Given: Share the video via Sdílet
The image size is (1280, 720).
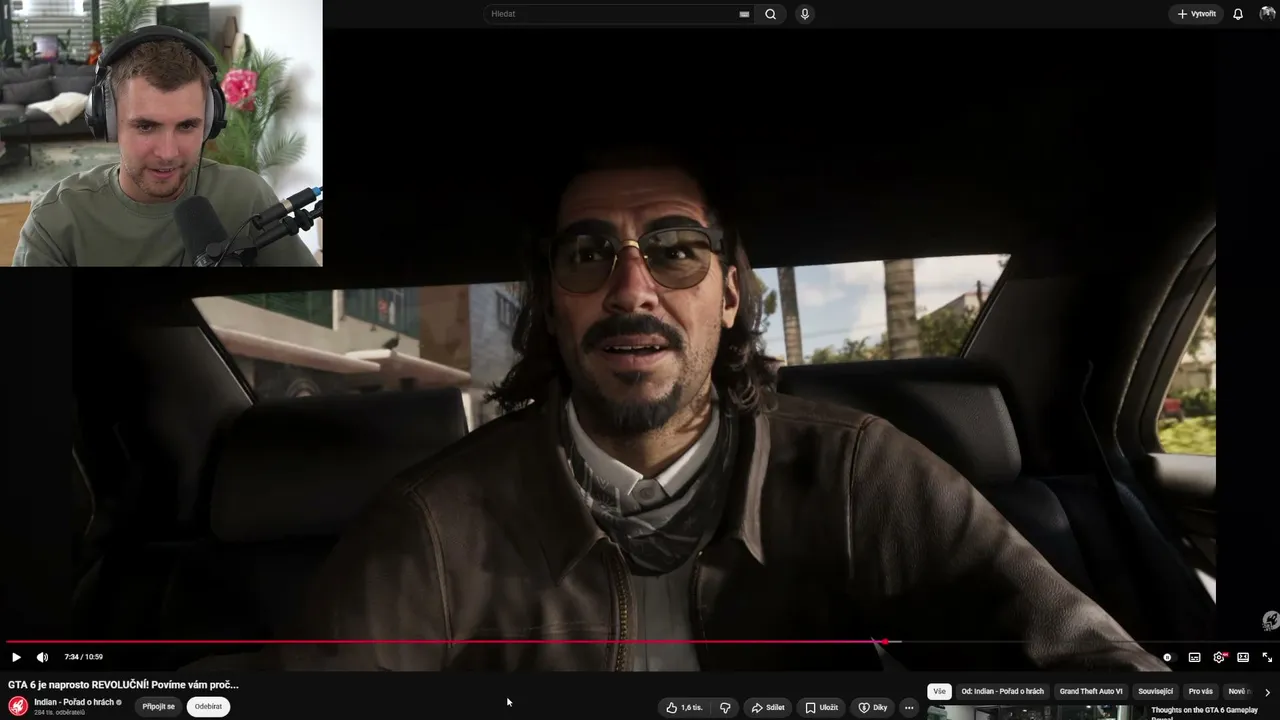Looking at the screenshot, I should click(x=768, y=707).
